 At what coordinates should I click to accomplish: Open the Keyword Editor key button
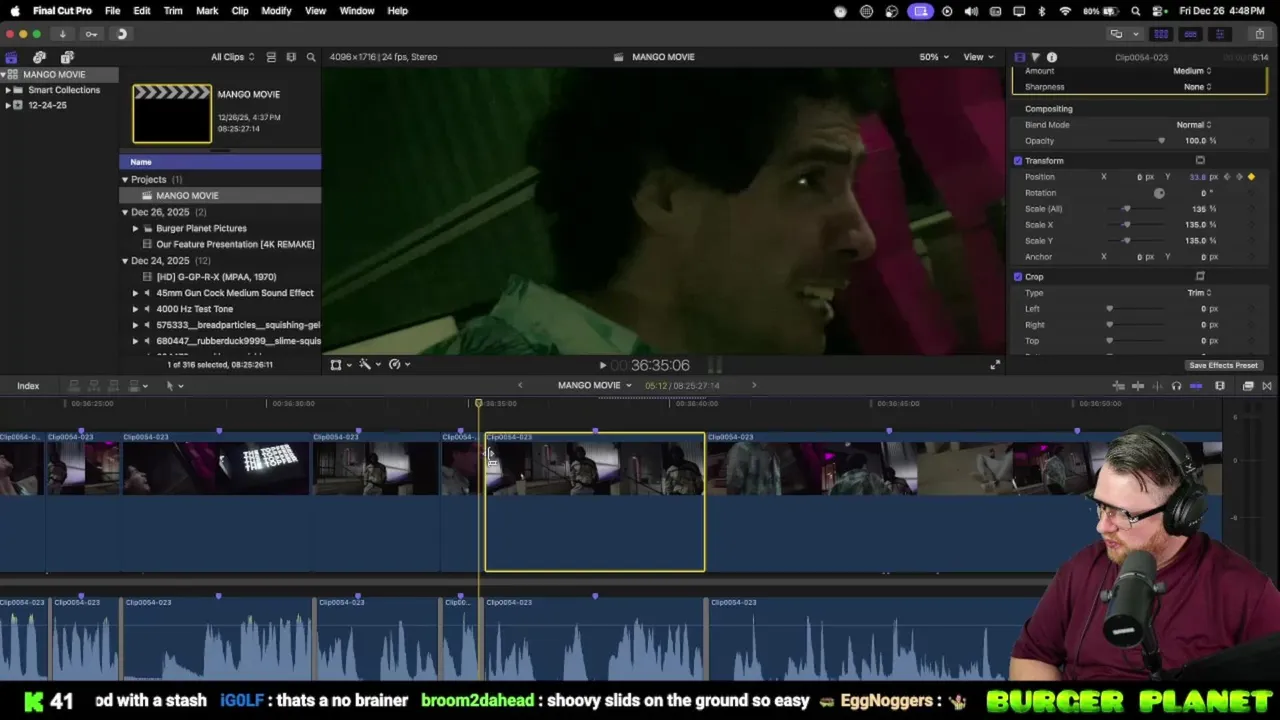pyautogui.click(x=91, y=34)
